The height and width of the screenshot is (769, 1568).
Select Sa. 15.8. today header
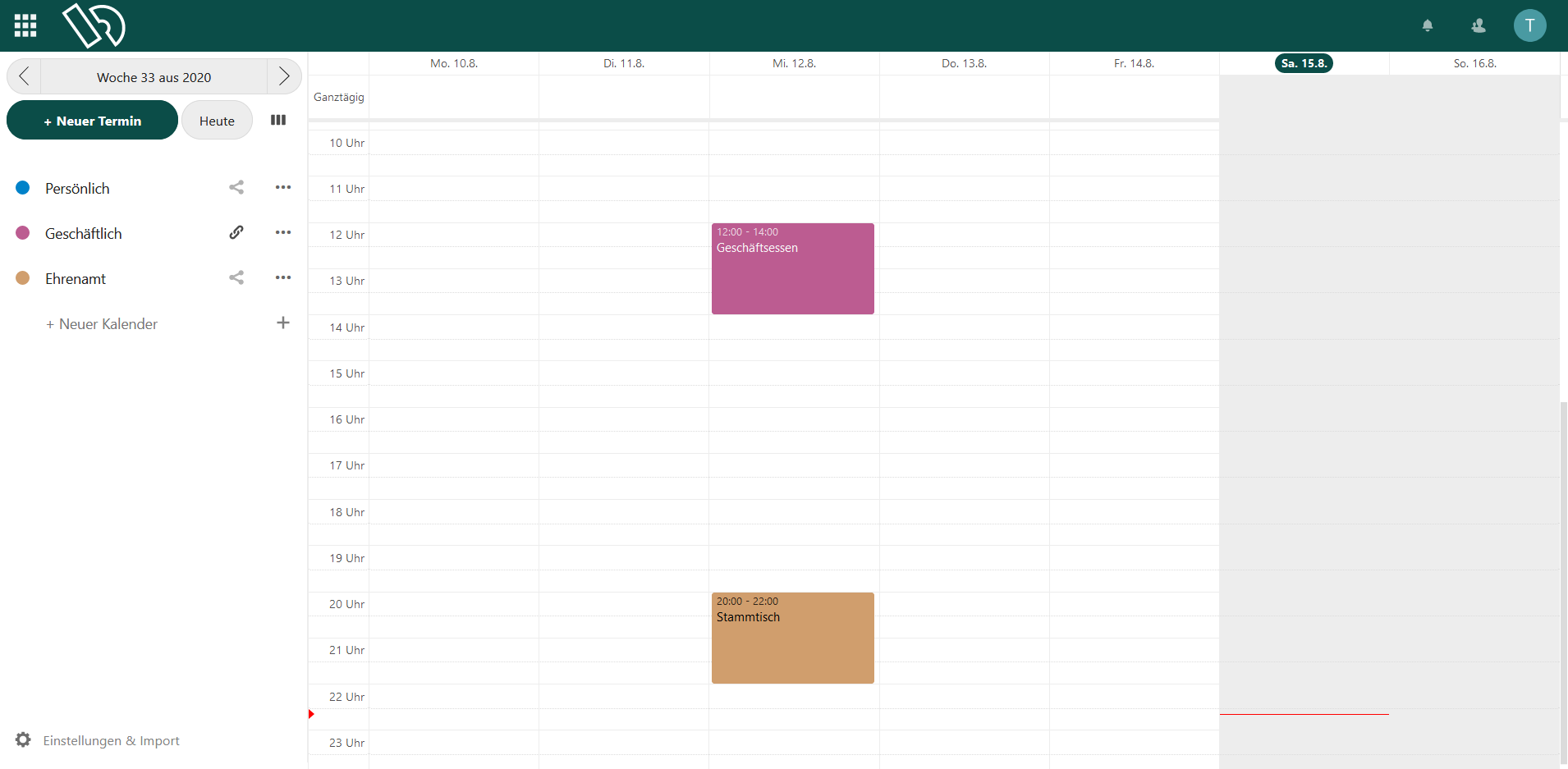(1304, 63)
